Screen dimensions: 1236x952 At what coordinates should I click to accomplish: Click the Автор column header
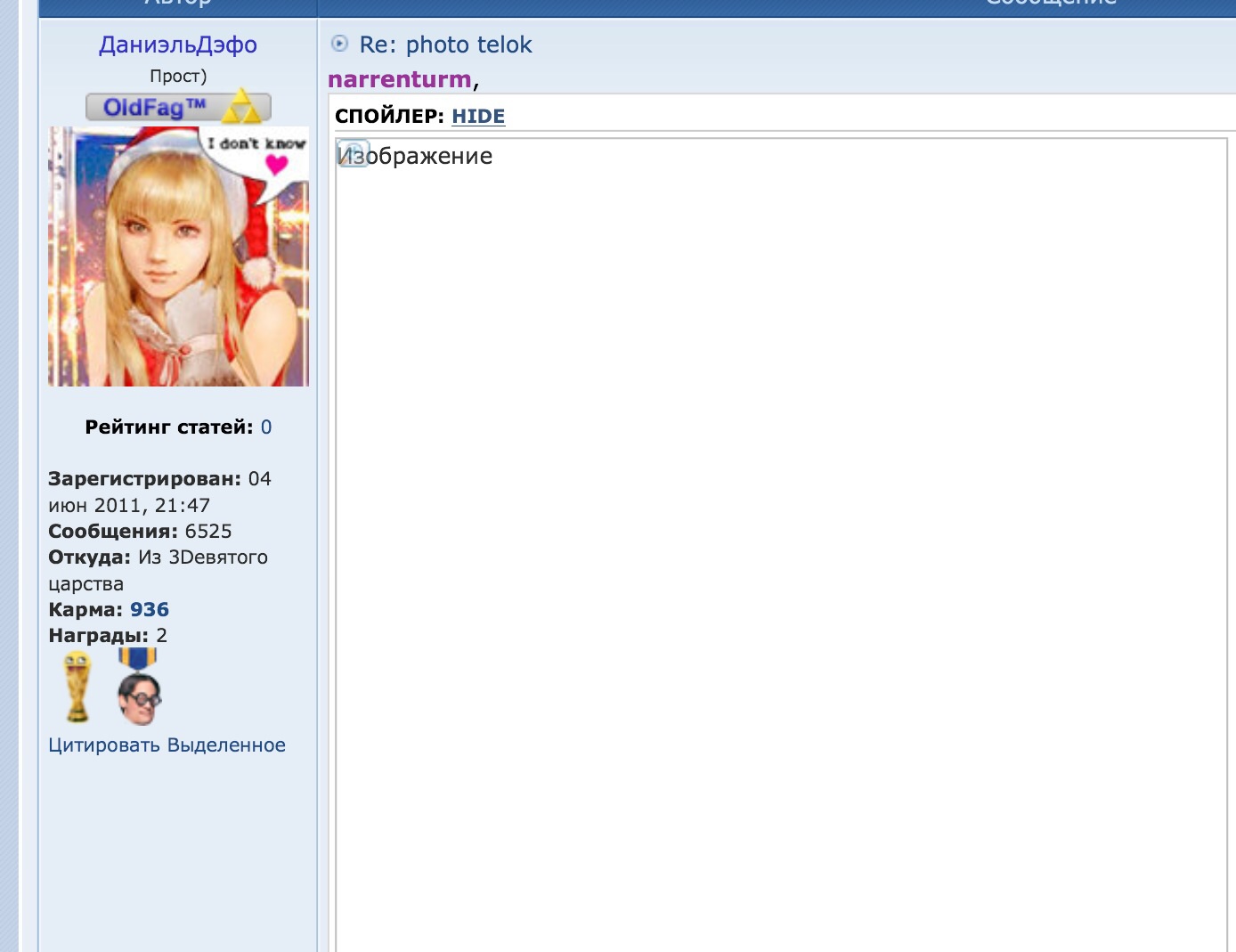point(178,4)
